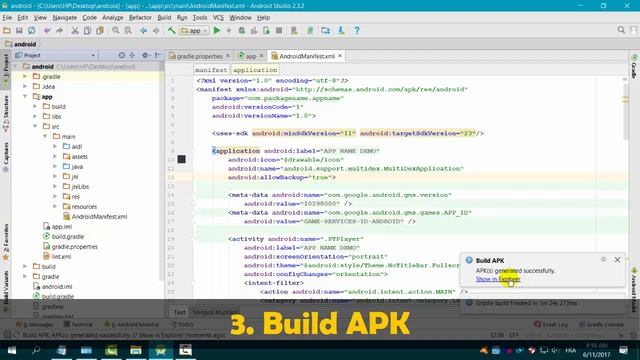Expand the .idea folder
This screenshot has width=640, height=360.
tap(25, 87)
